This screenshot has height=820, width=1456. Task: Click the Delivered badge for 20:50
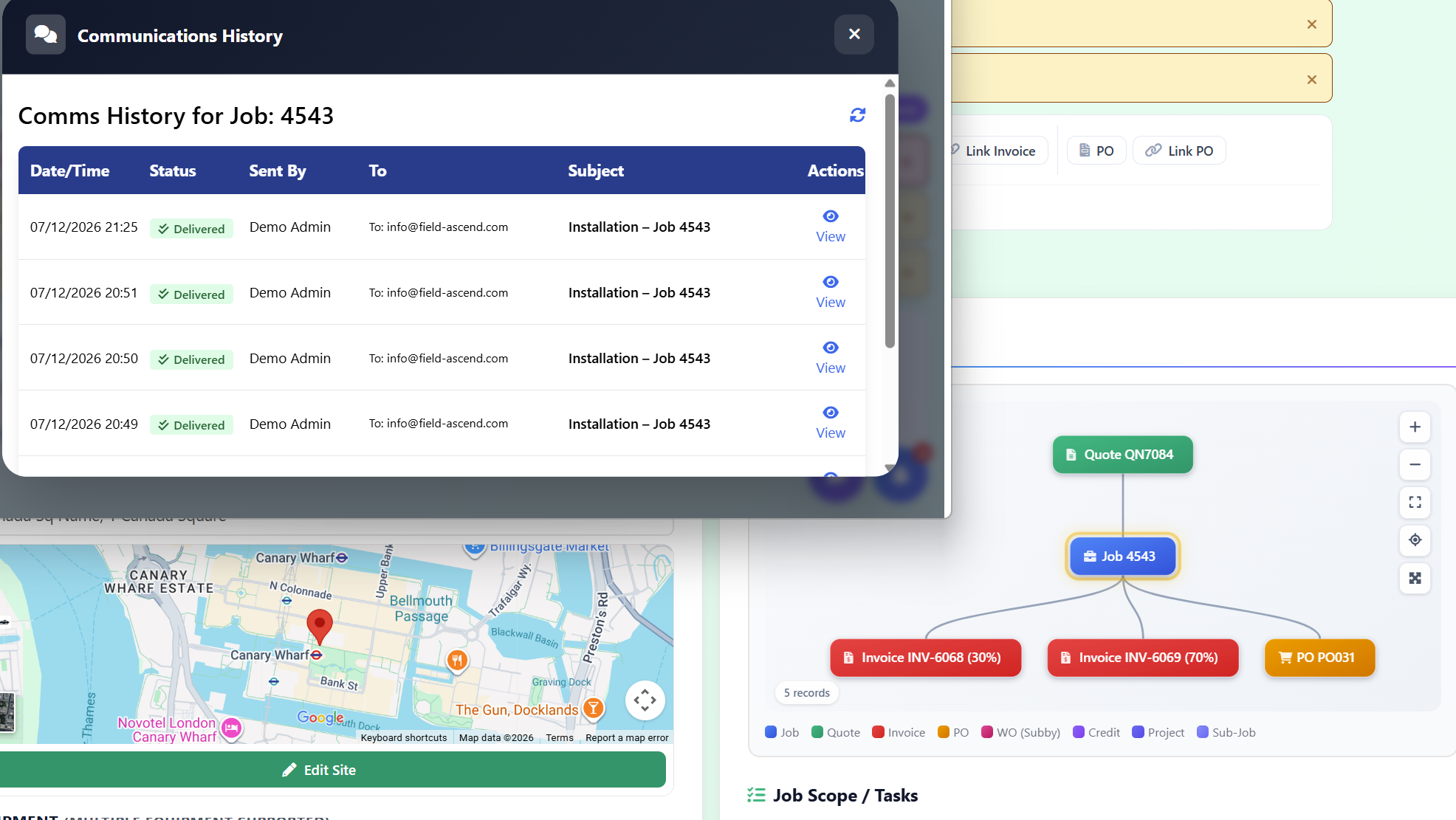(x=191, y=359)
